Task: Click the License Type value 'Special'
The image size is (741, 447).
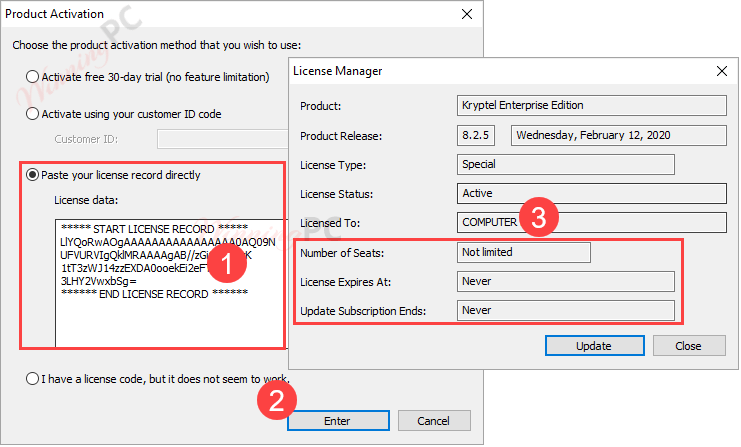Action: point(566,164)
